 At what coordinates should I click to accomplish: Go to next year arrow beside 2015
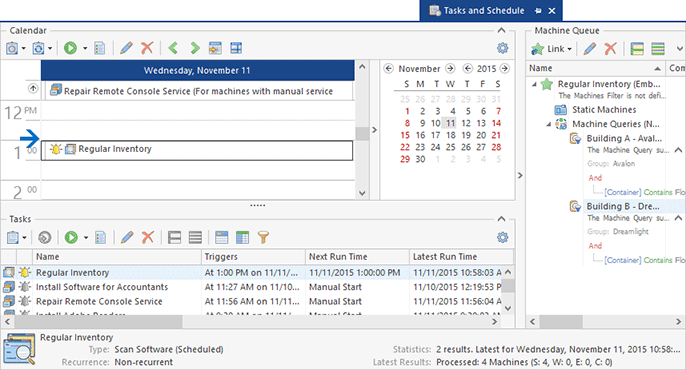tap(505, 69)
